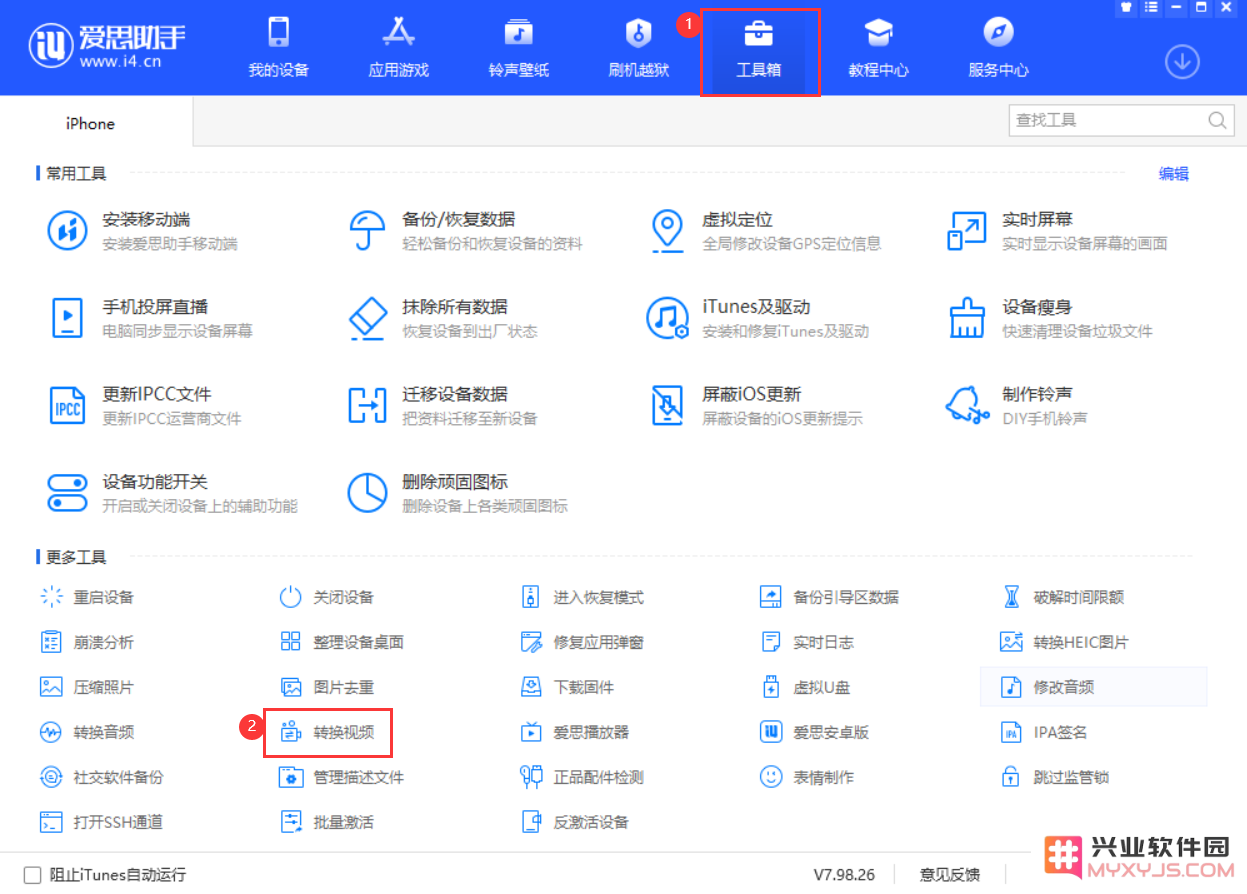Open 教程中心 section
The height and width of the screenshot is (894, 1247).
coord(878,48)
